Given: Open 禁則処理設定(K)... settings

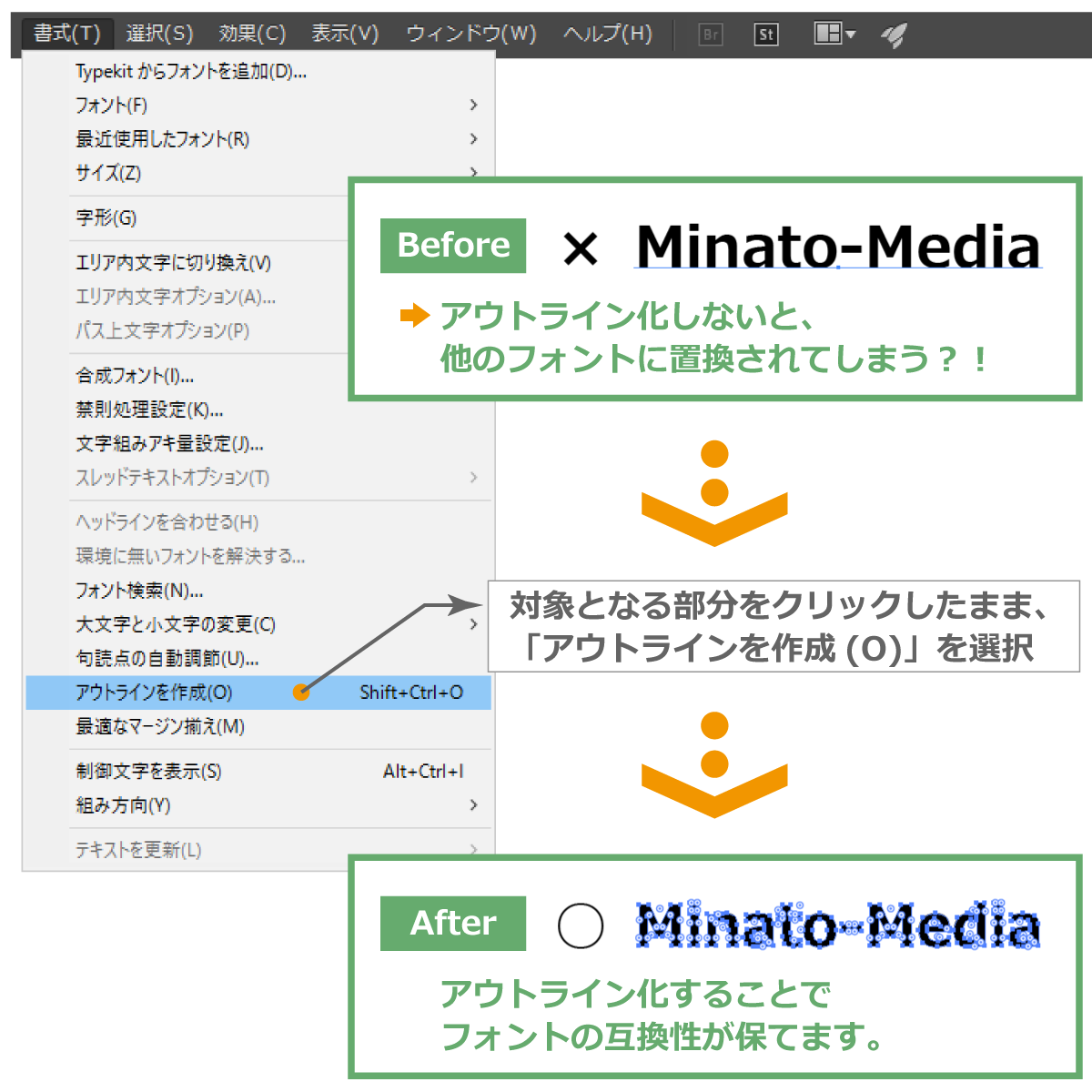Looking at the screenshot, I should [258, 409].
